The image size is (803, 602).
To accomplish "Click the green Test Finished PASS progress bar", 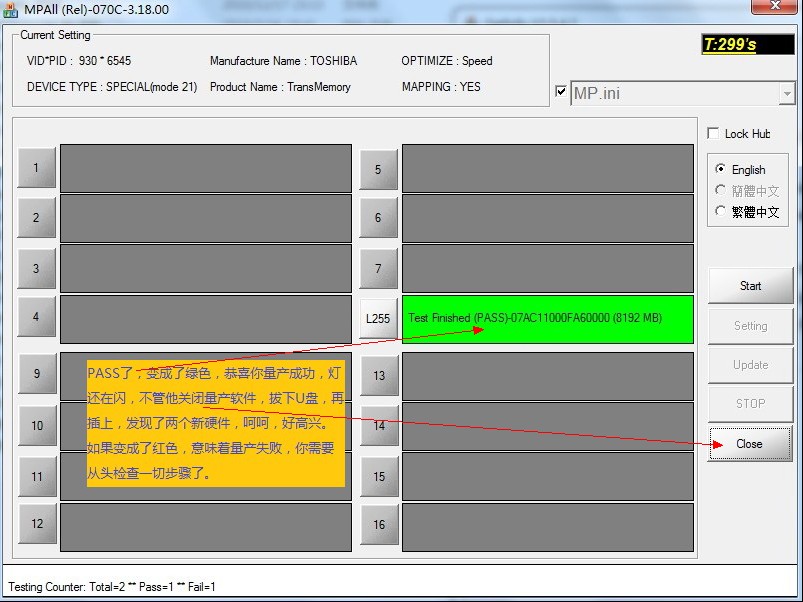I will click(x=546, y=320).
